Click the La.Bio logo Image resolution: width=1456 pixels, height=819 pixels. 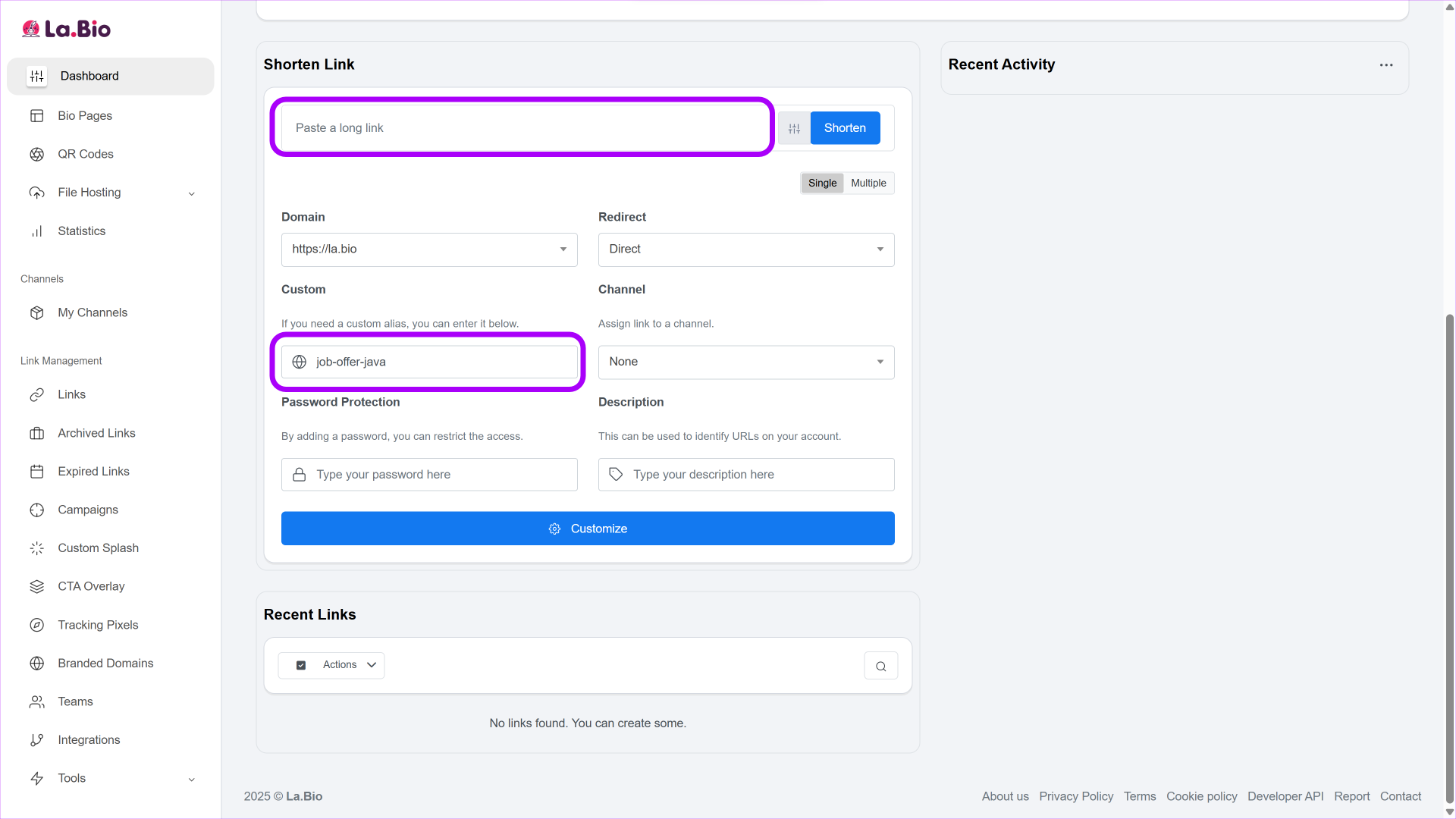pyautogui.click(x=67, y=29)
